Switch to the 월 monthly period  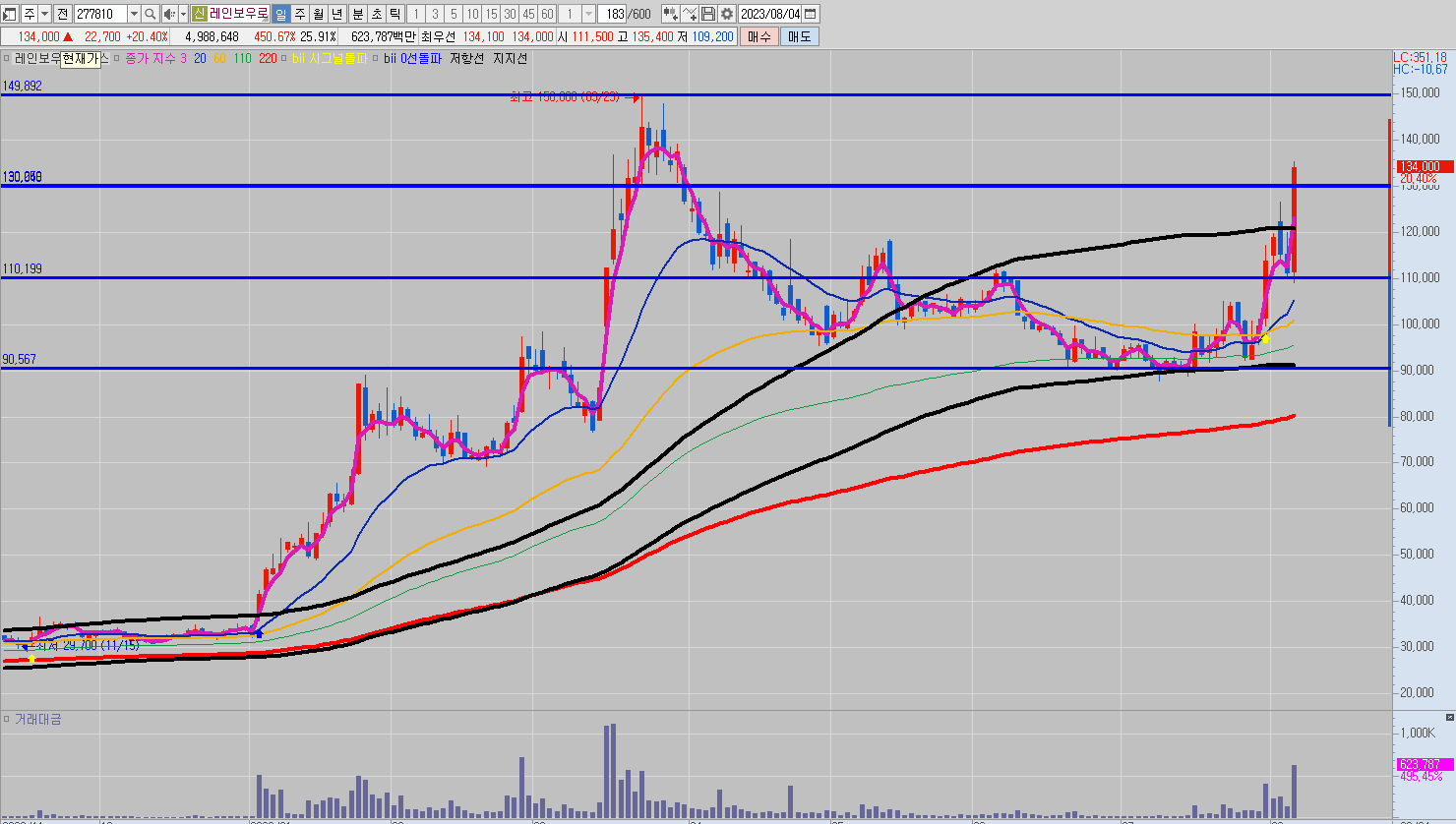click(319, 14)
